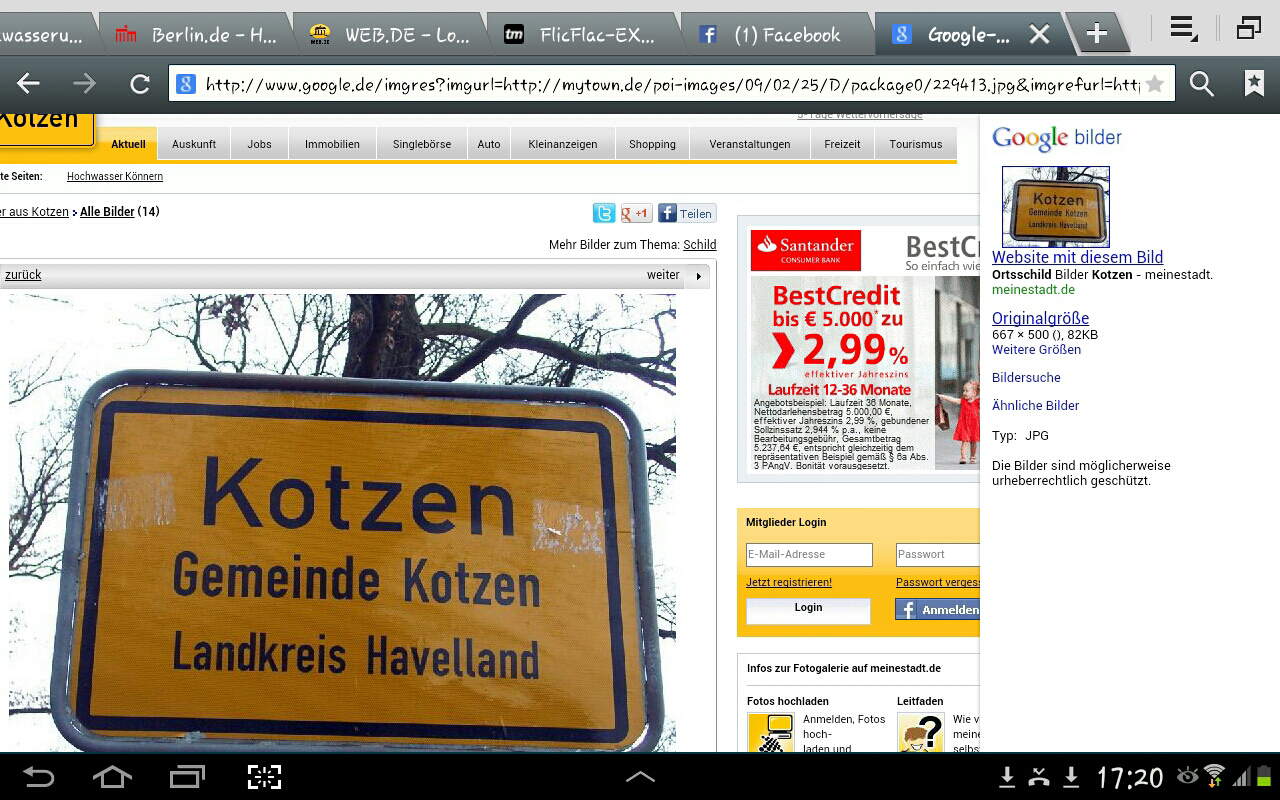Viewport: 1280px width, 800px height.
Task: Expand the bottom panel up chevron
Action: click(x=640, y=777)
